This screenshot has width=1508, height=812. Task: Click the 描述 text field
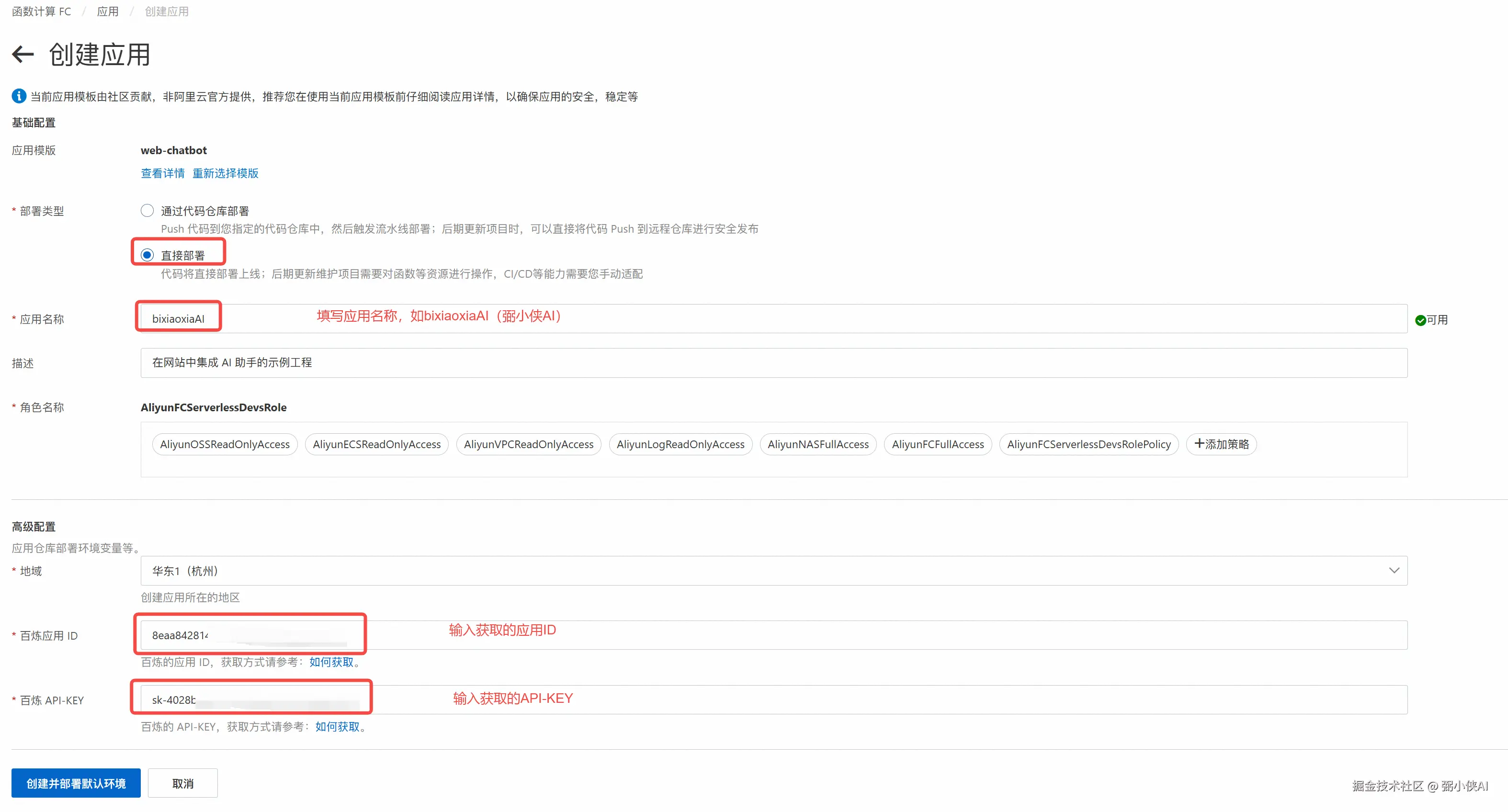pos(773,363)
